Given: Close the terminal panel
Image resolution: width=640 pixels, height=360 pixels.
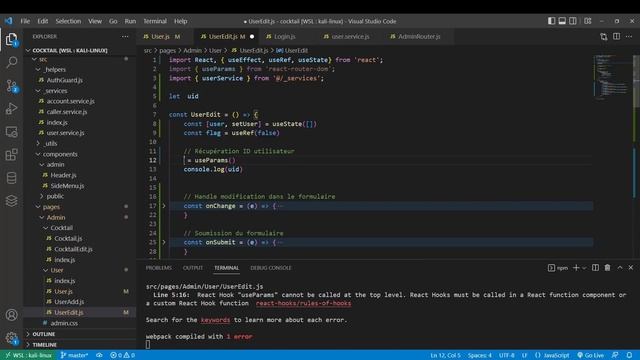Looking at the screenshot, I should (631, 268).
